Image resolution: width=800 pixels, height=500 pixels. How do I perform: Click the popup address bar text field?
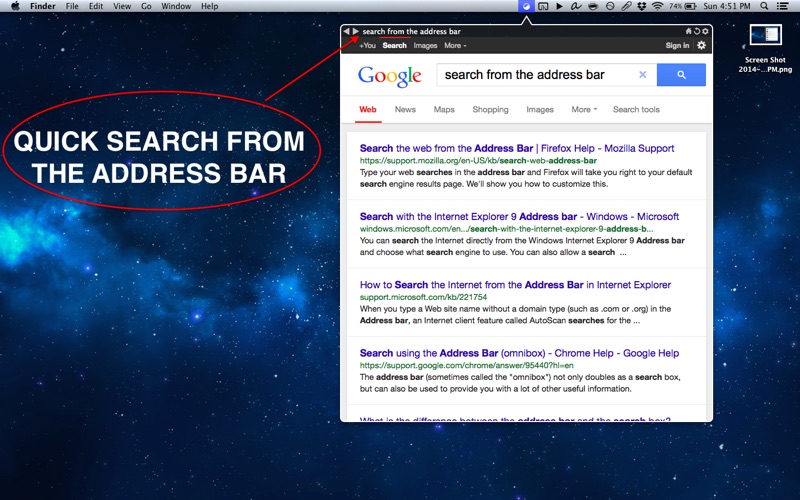(x=520, y=31)
